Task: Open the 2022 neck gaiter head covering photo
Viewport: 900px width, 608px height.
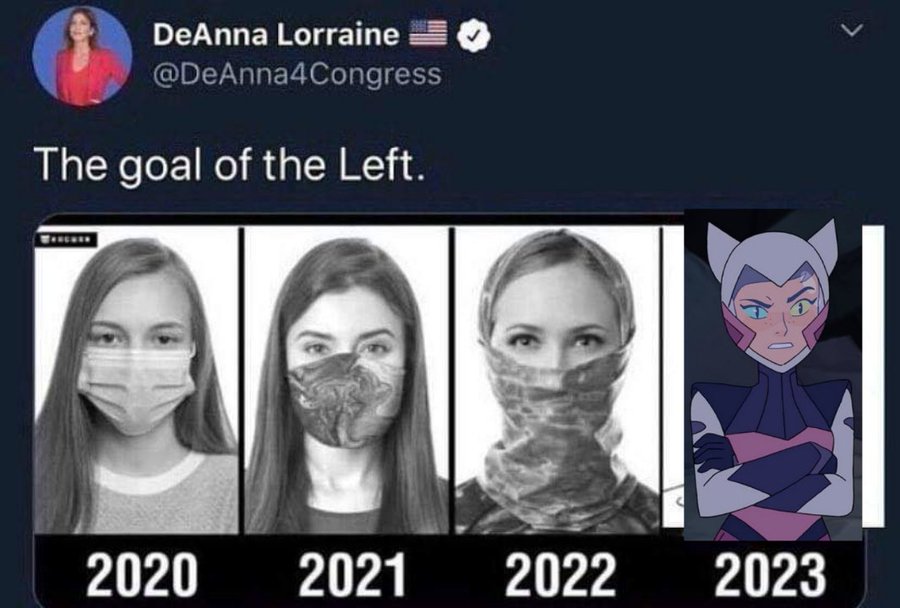Action: point(557,379)
